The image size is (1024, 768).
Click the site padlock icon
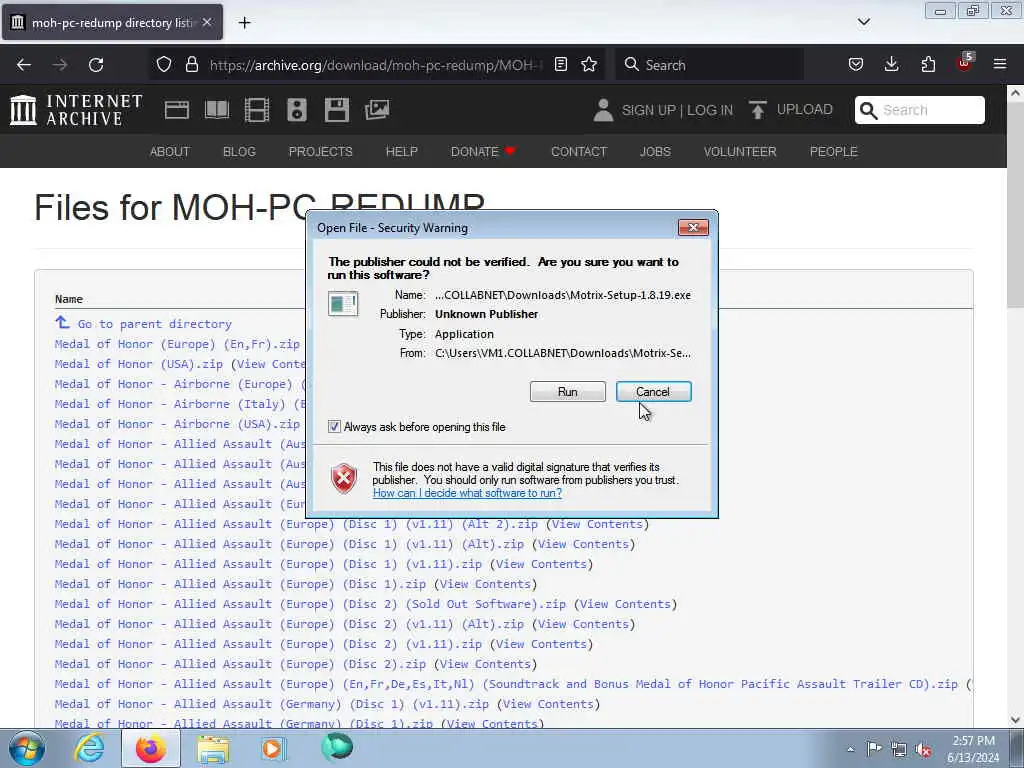(x=191, y=65)
